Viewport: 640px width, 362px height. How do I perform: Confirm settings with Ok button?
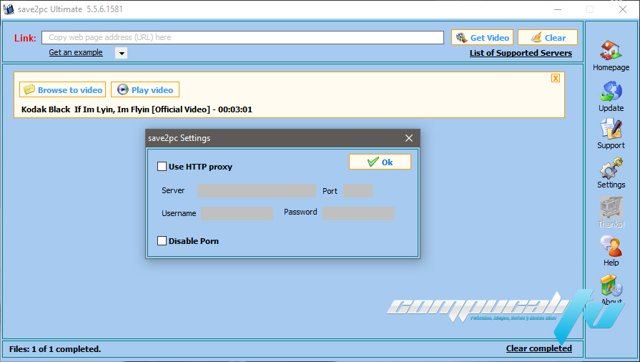coord(380,162)
